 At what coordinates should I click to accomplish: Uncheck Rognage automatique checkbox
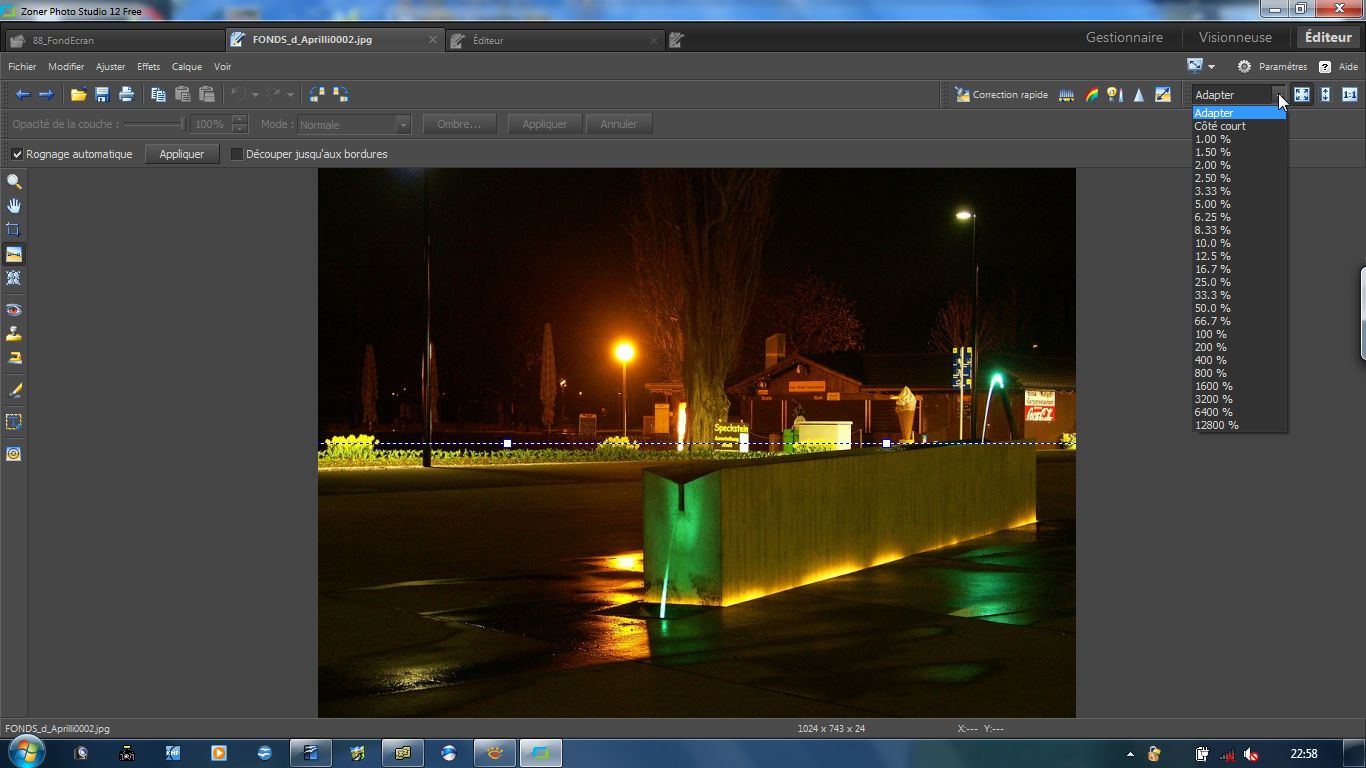click(17, 154)
